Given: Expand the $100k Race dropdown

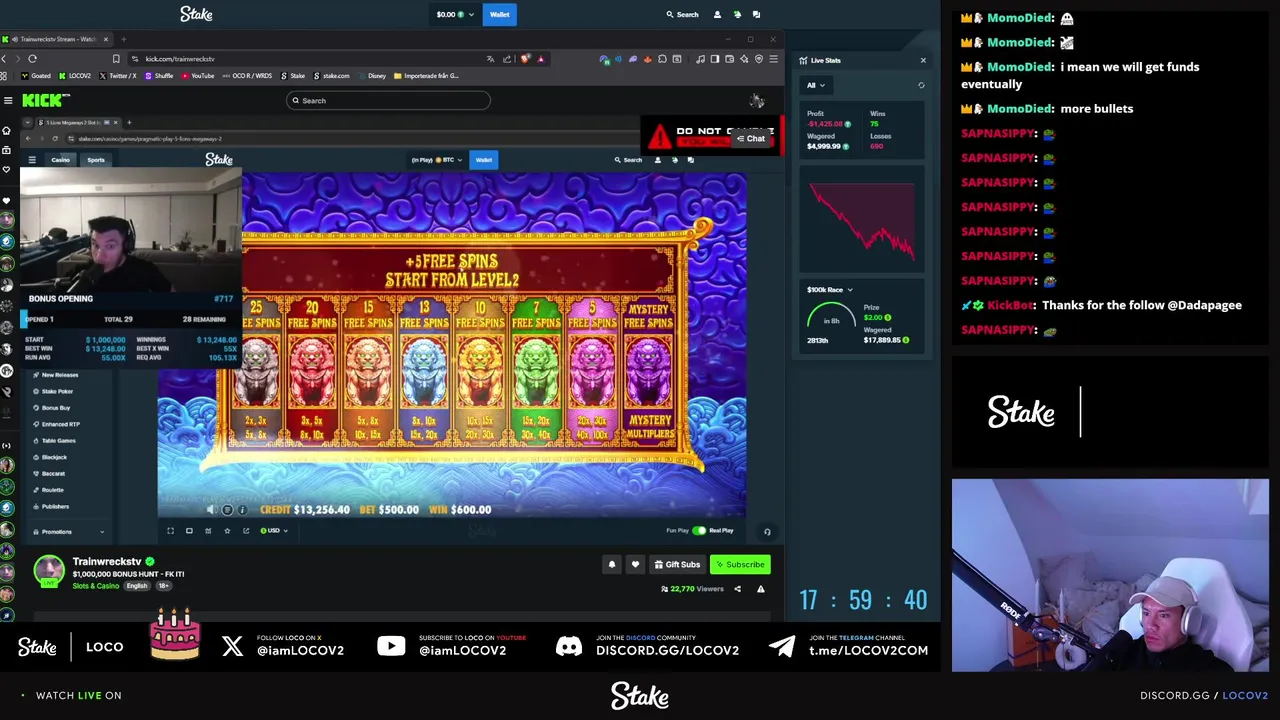Looking at the screenshot, I should [x=830, y=290].
